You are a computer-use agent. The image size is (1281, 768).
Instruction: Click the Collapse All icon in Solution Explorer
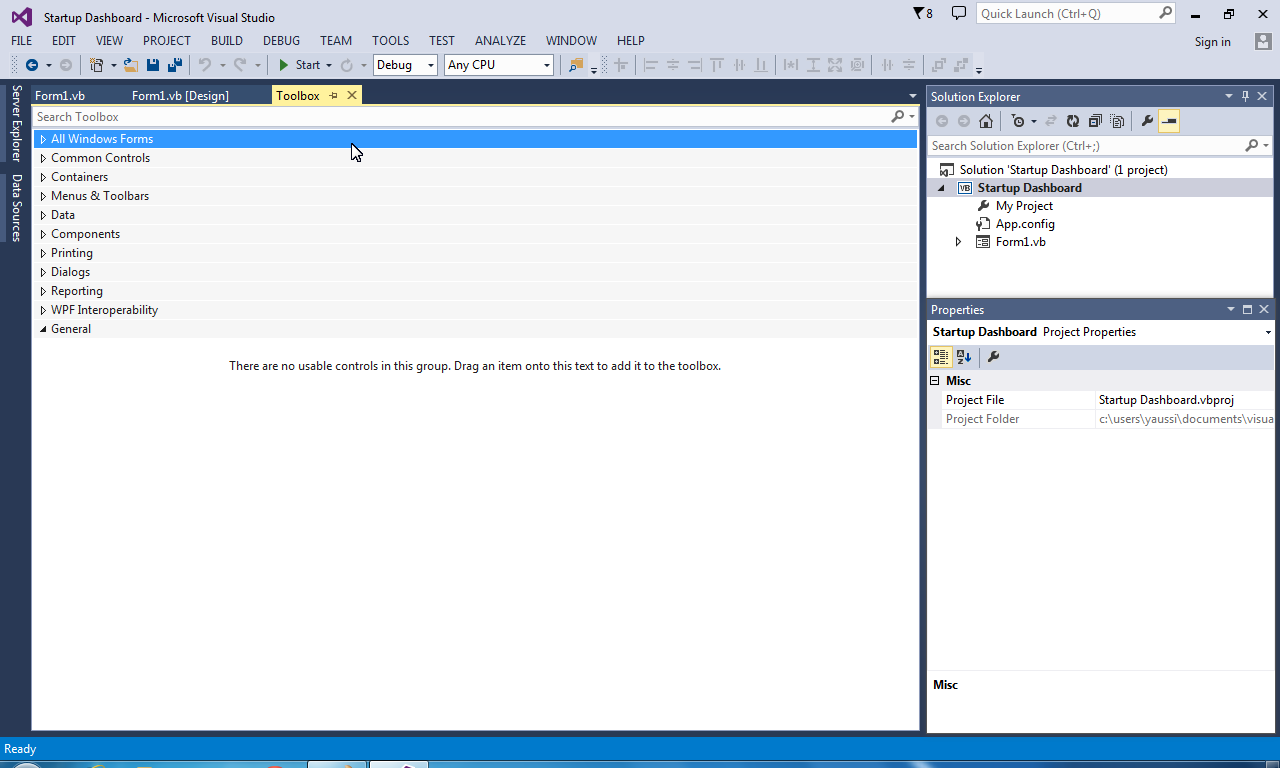pyautogui.click(x=1095, y=121)
